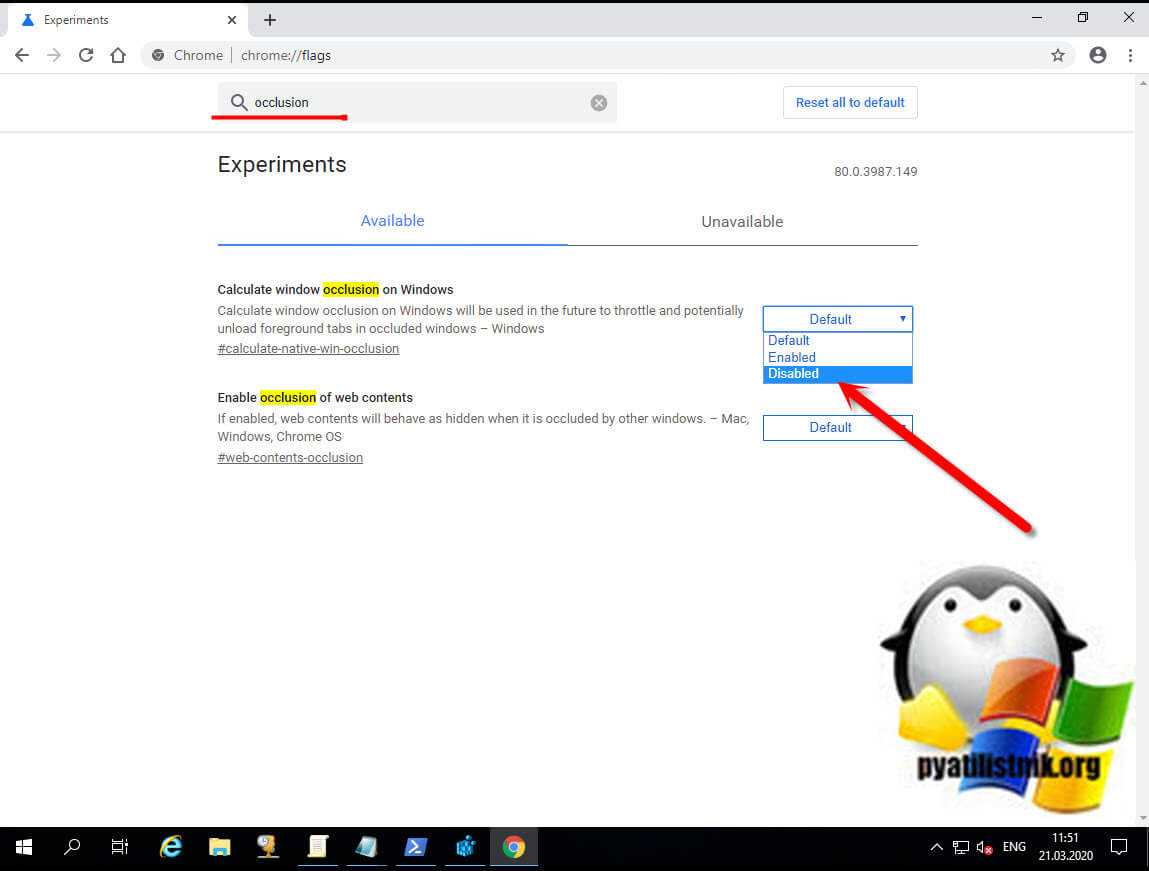The image size is (1149, 871).
Task: Bookmark this page with the star icon
Action: 1057,55
